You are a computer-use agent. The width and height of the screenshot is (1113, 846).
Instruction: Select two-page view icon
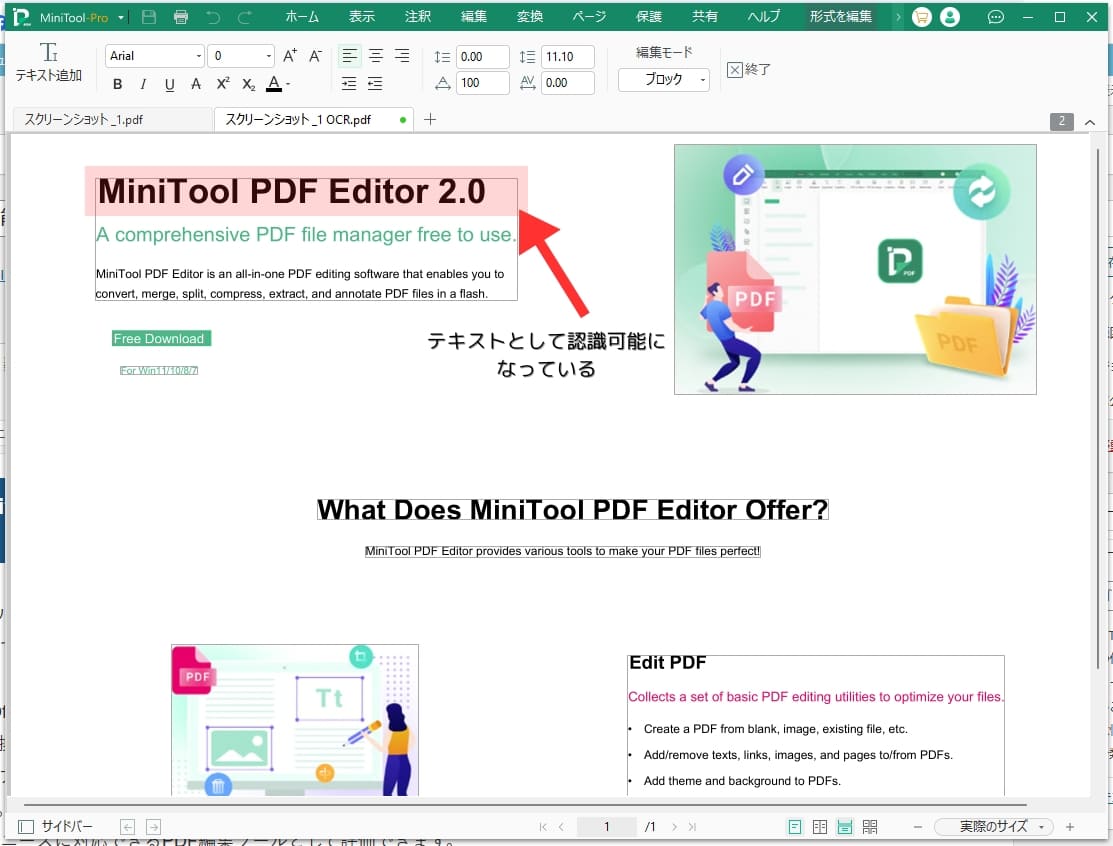click(820, 827)
